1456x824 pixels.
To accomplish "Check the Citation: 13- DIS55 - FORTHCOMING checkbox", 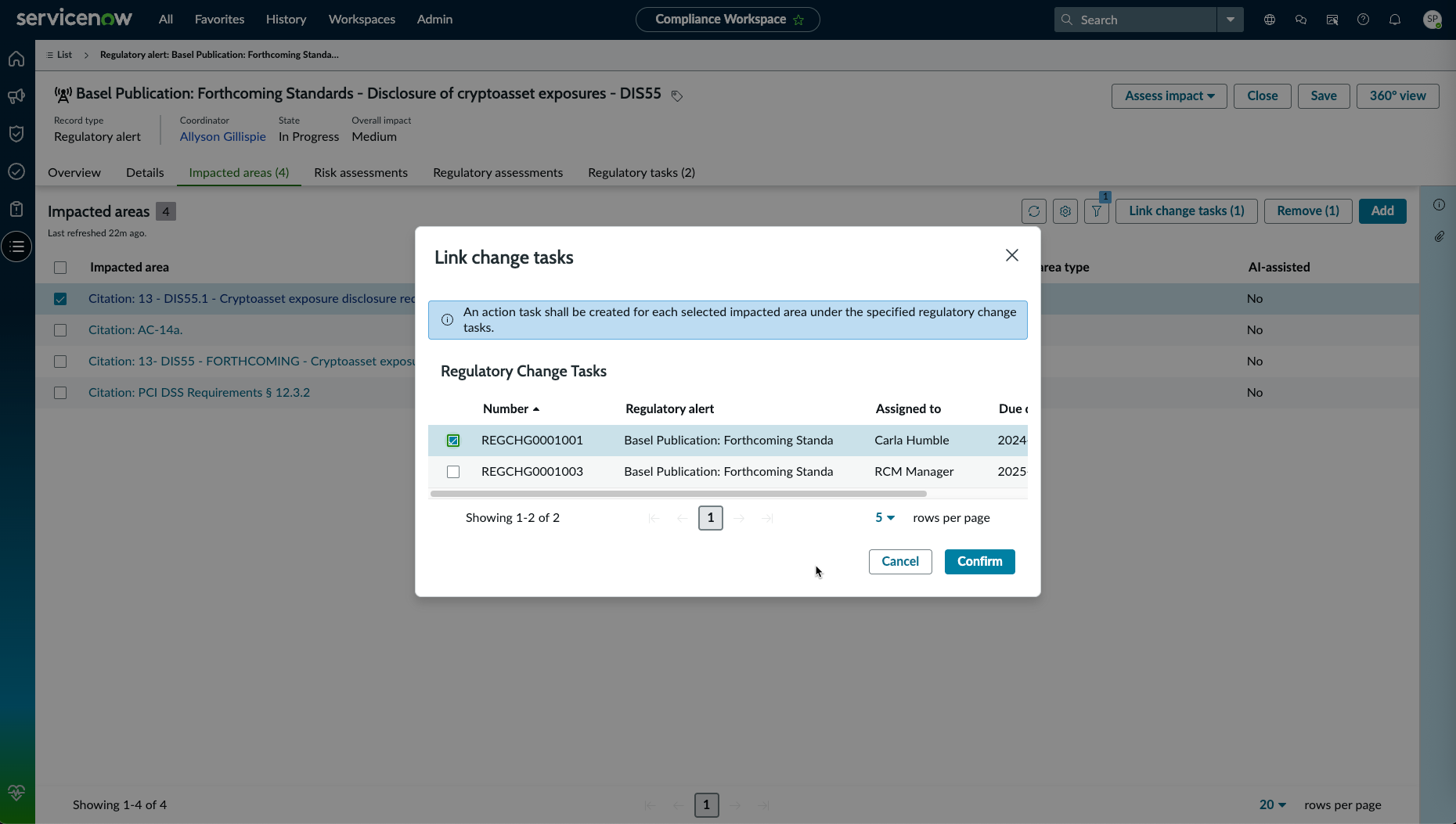I will point(60,362).
